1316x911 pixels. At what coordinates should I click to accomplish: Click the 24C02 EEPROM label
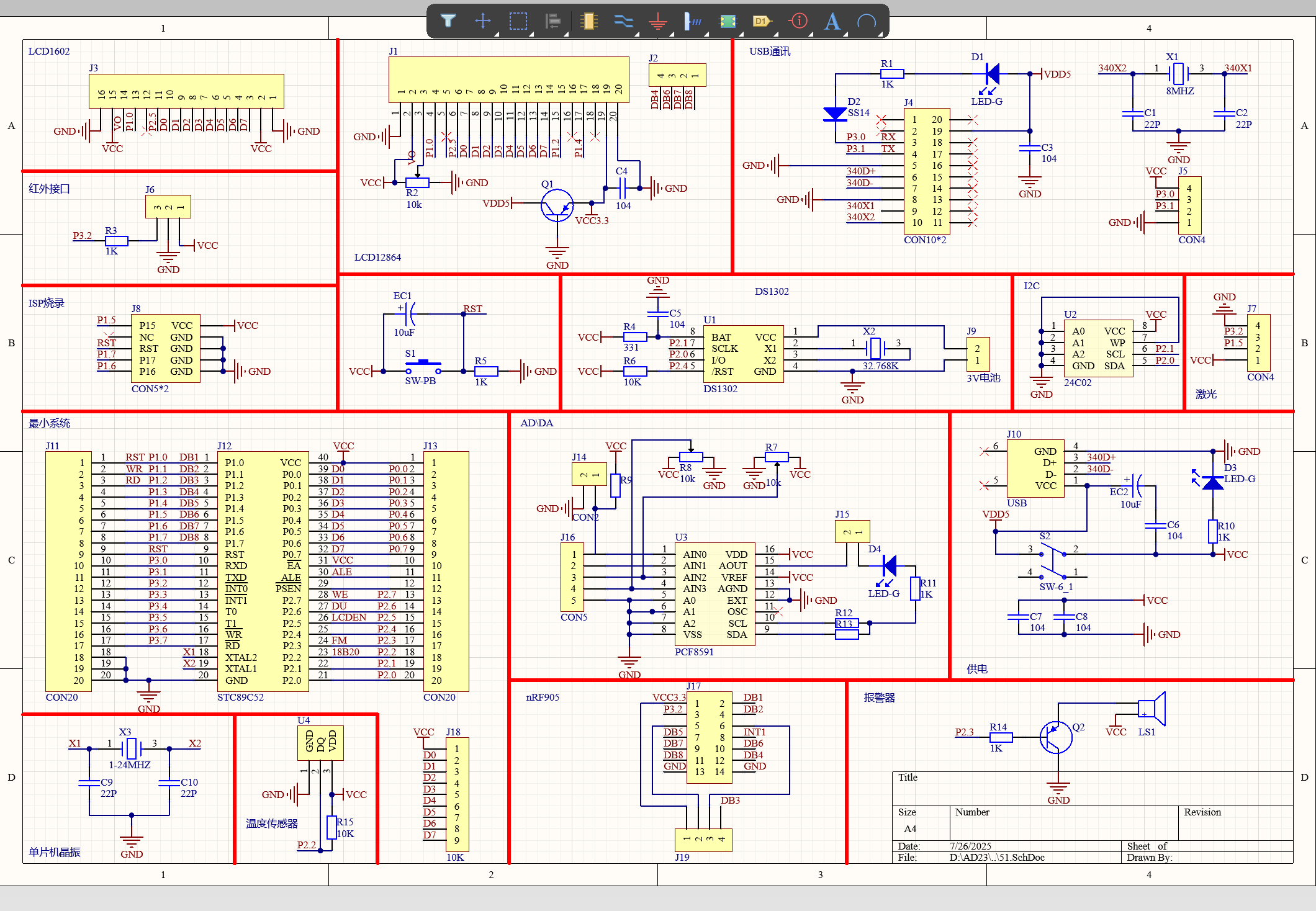1078,382
